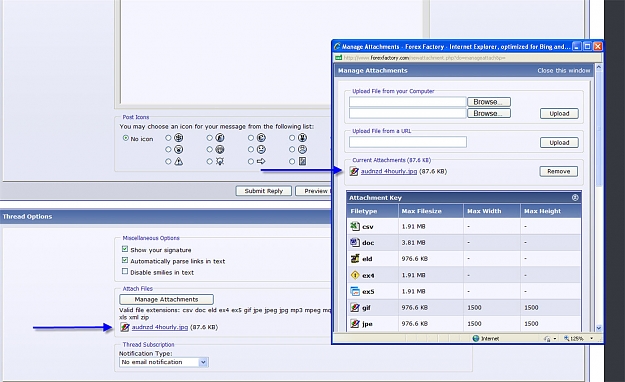Click the Submit Reply button

click(263, 191)
